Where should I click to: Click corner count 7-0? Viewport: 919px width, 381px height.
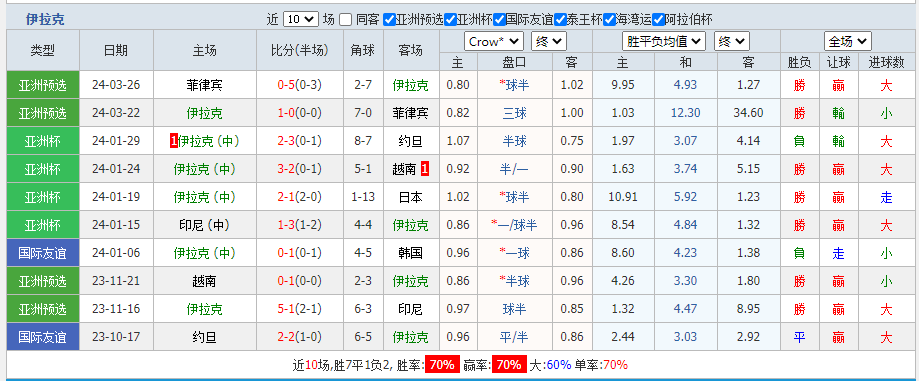[x=363, y=113]
